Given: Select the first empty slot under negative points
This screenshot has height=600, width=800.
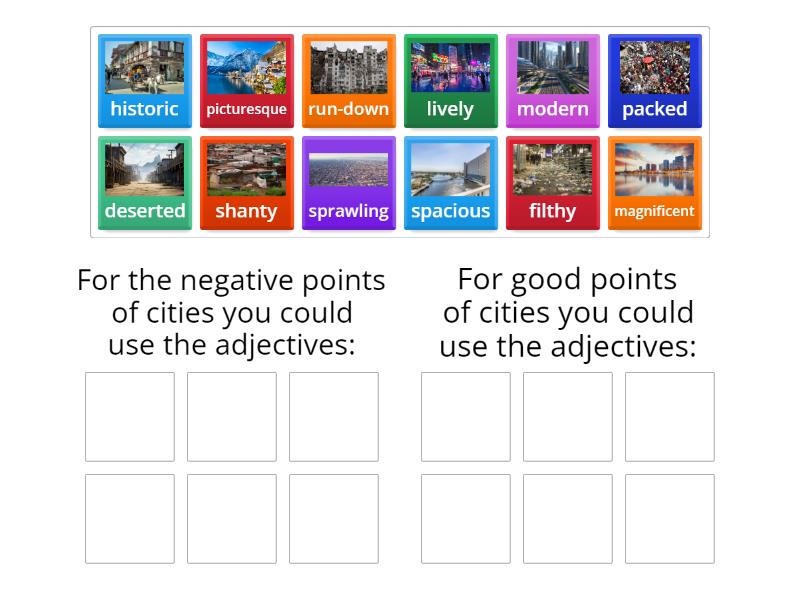Looking at the screenshot, I should [130, 417].
